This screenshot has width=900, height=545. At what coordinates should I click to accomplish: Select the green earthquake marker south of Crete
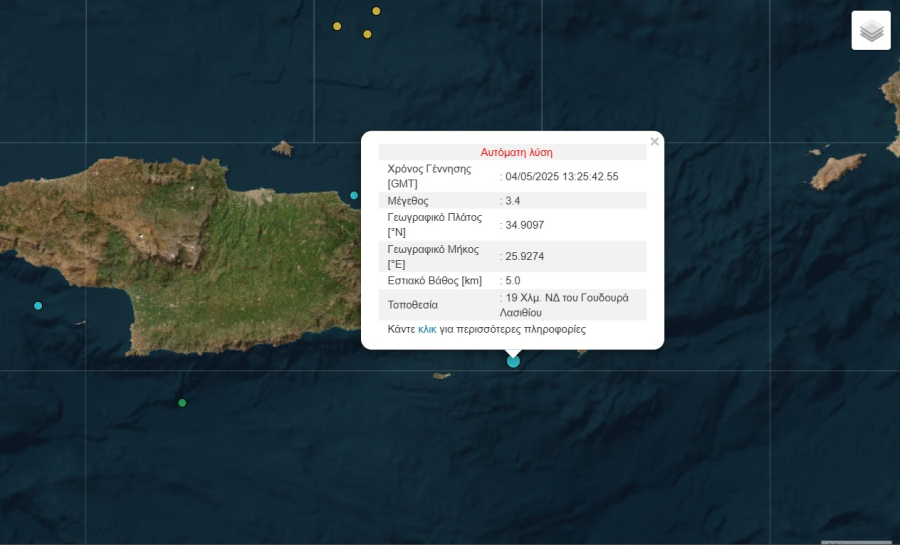pyautogui.click(x=182, y=403)
